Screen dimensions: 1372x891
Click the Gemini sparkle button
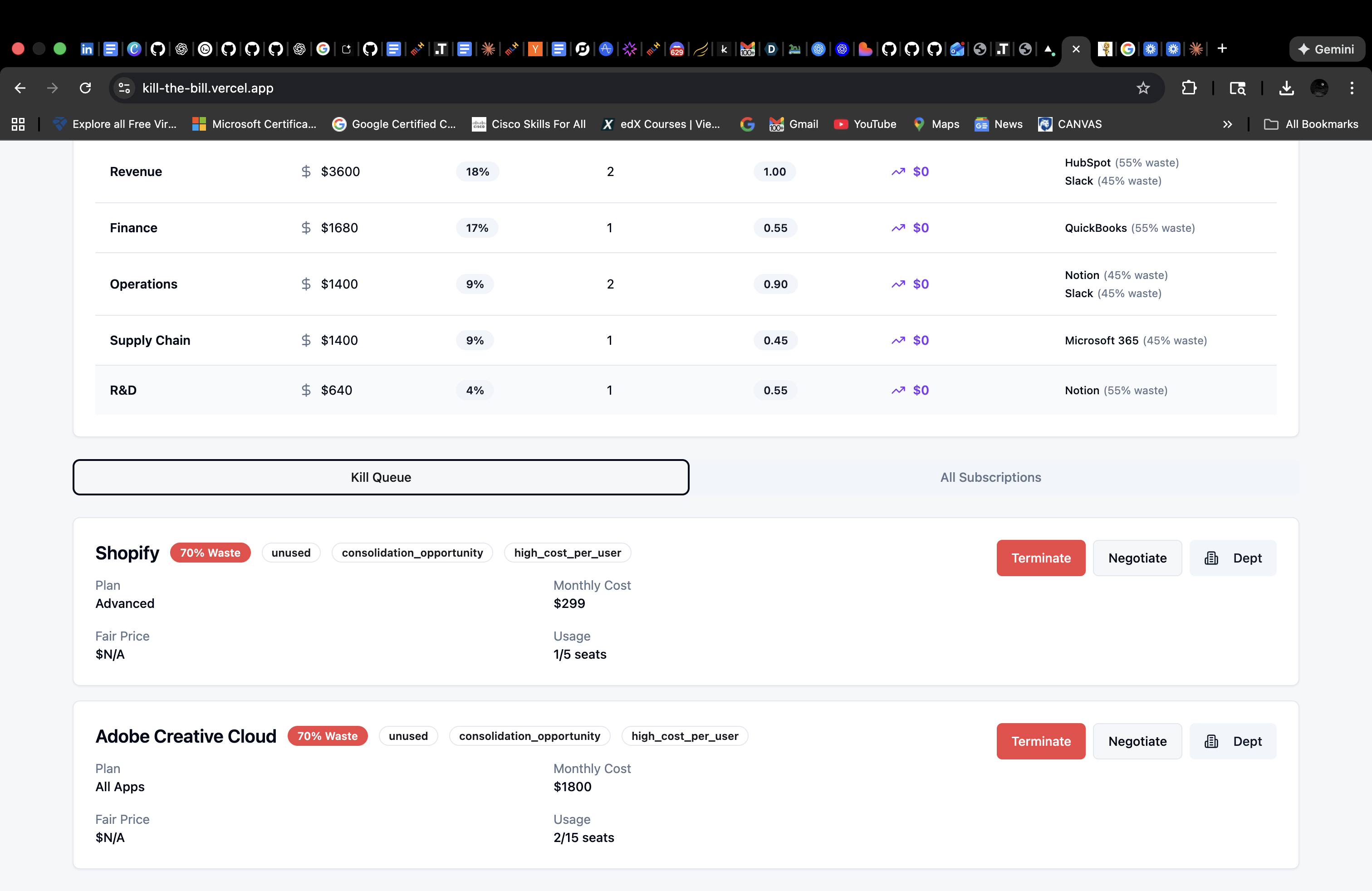click(1326, 49)
